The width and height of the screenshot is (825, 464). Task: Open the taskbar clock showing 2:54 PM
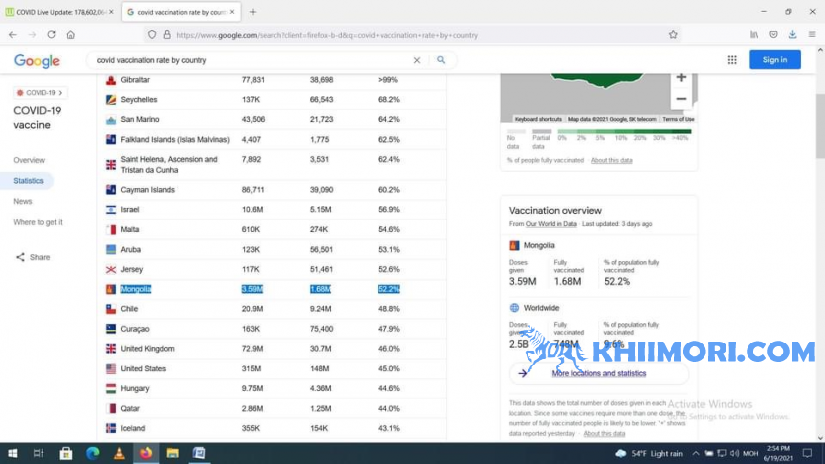tap(778, 453)
